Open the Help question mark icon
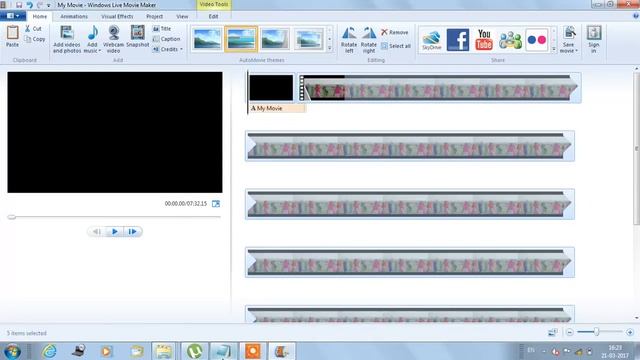This screenshot has height=360, width=640. click(x=636, y=16)
